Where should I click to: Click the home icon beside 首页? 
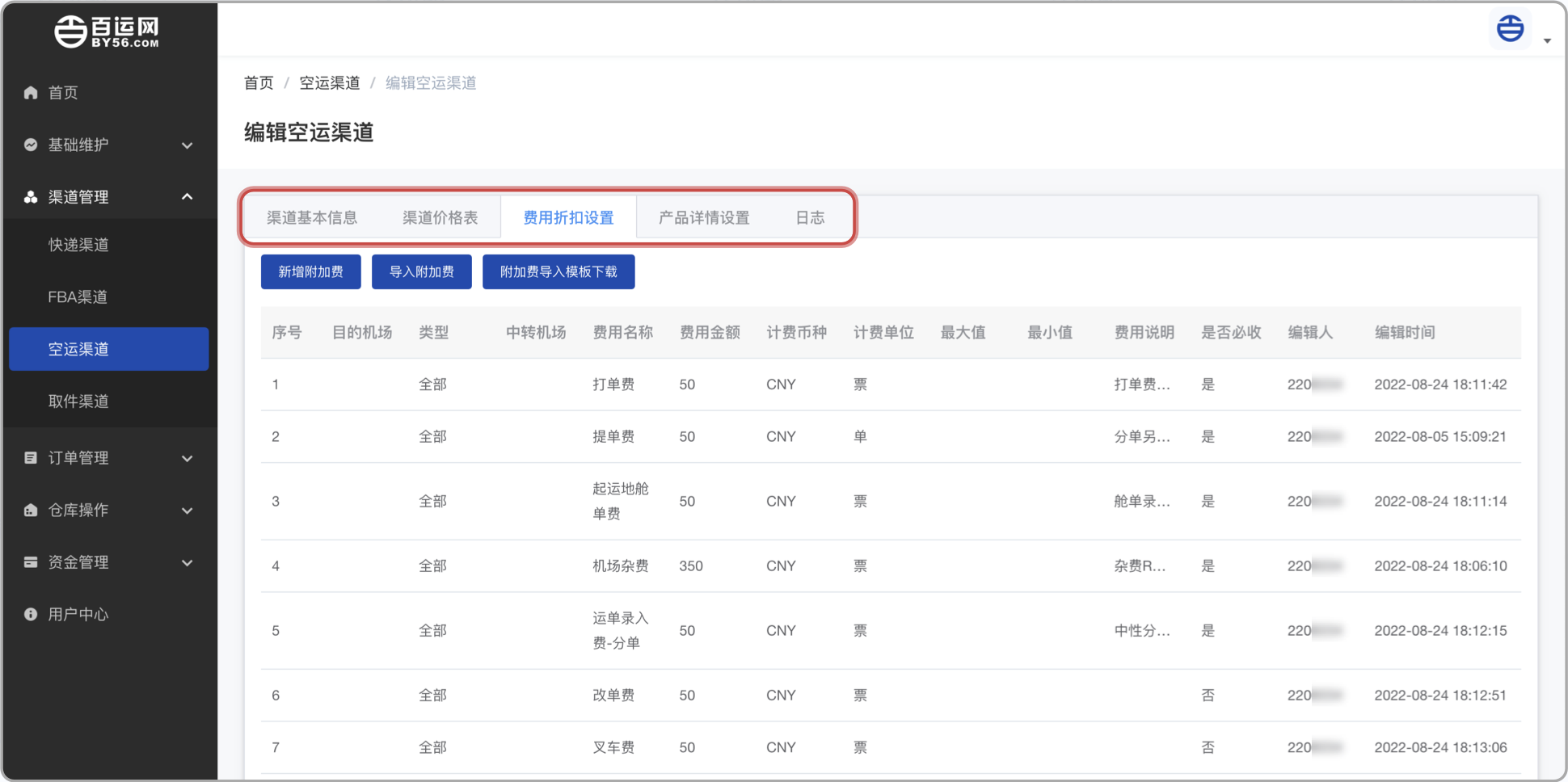[x=31, y=93]
